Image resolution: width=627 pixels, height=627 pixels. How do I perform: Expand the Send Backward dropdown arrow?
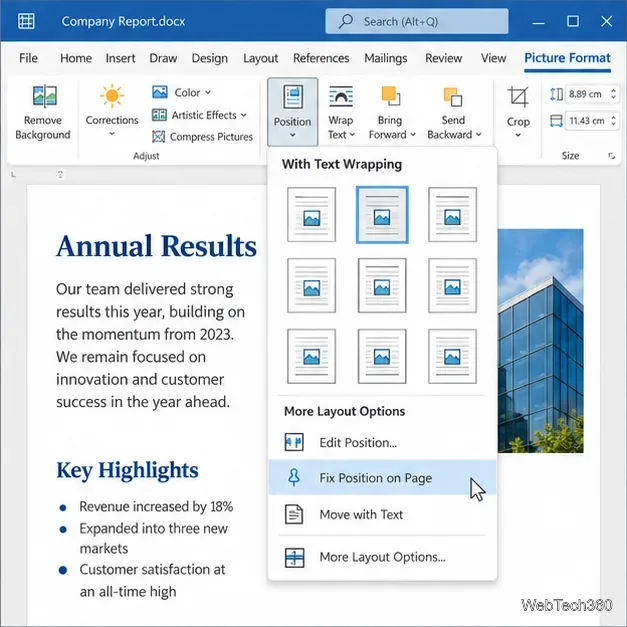(x=479, y=135)
